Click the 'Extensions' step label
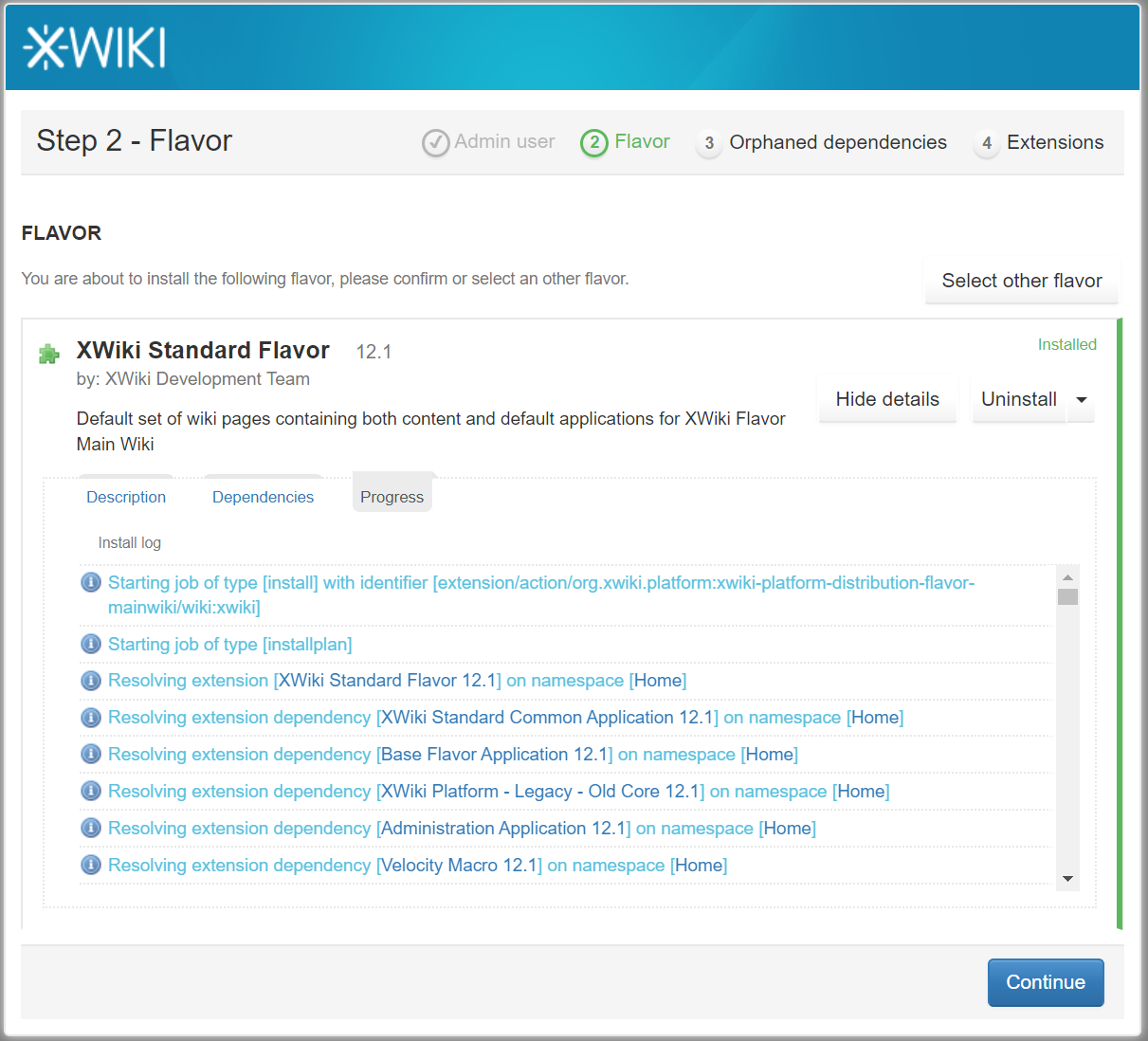Screen dimensions: 1148x1041 click(x=1055, y=142)
